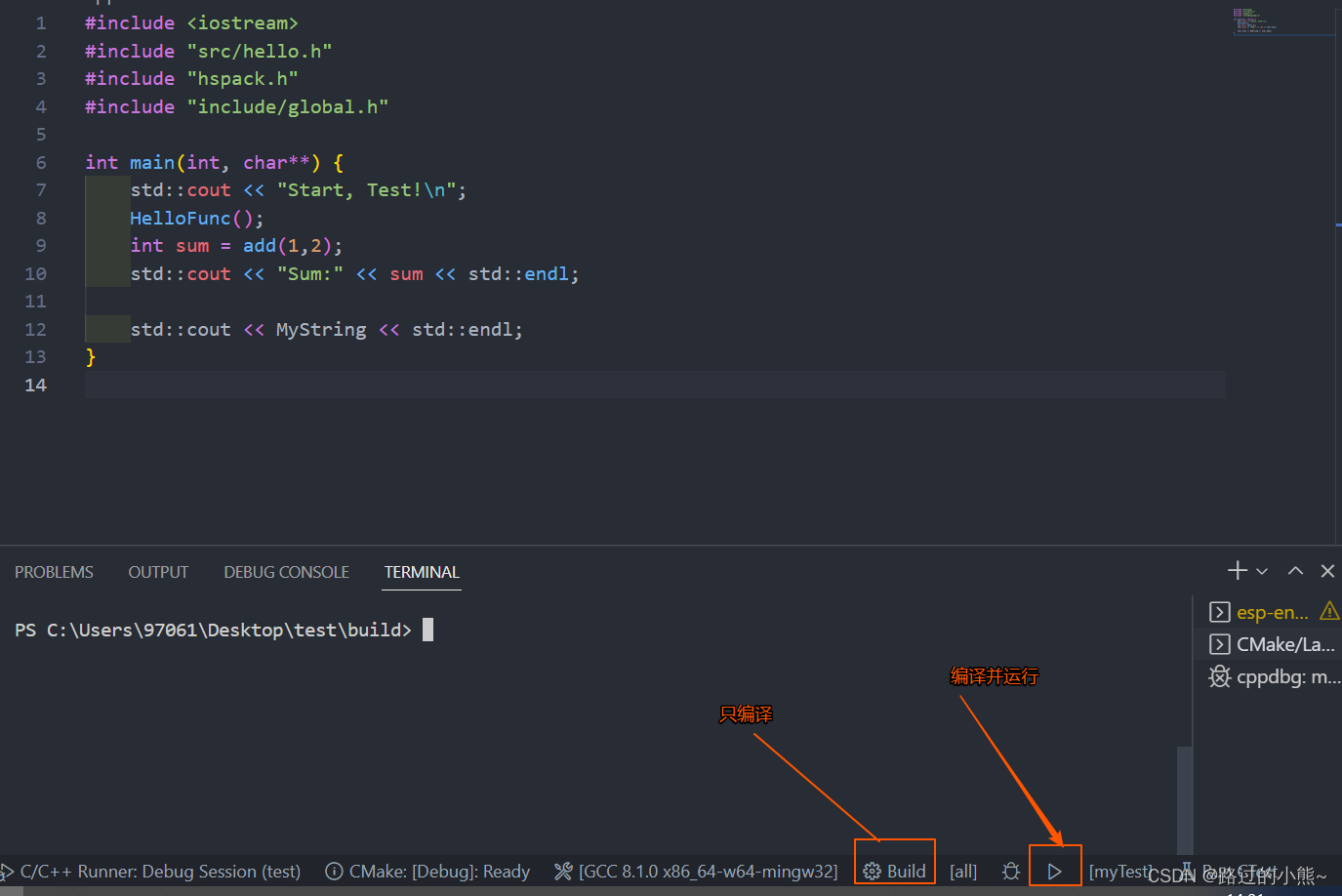Click C/C++ Runner: Debug Session (test)

pos(150,872)
